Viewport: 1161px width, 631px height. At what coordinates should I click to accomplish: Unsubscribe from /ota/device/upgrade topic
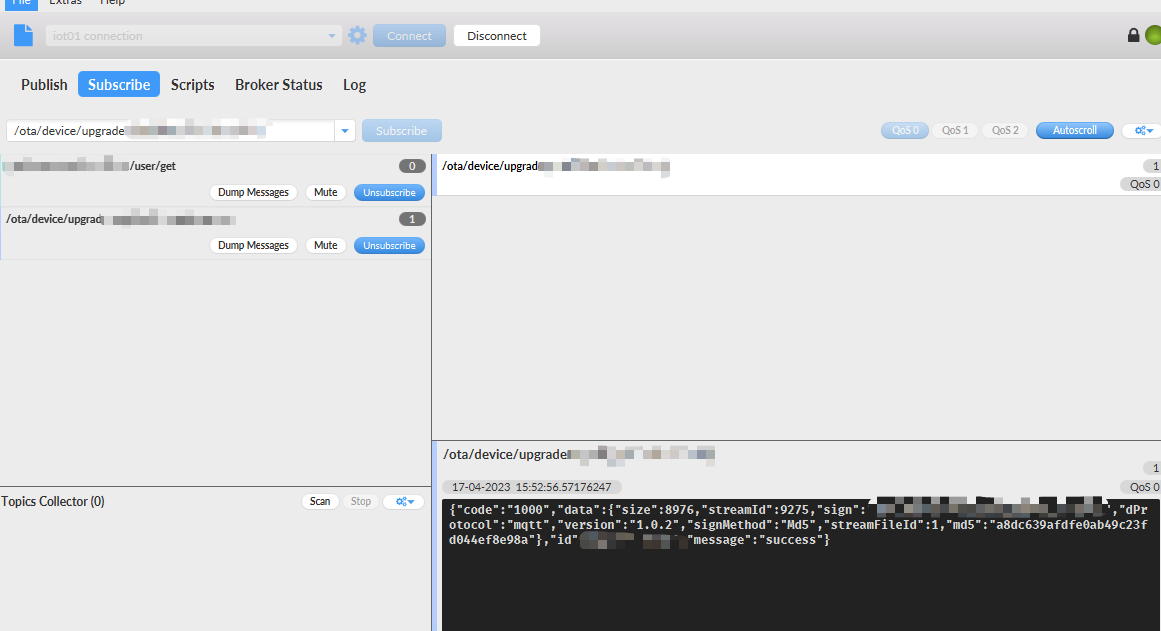[389, 245]
